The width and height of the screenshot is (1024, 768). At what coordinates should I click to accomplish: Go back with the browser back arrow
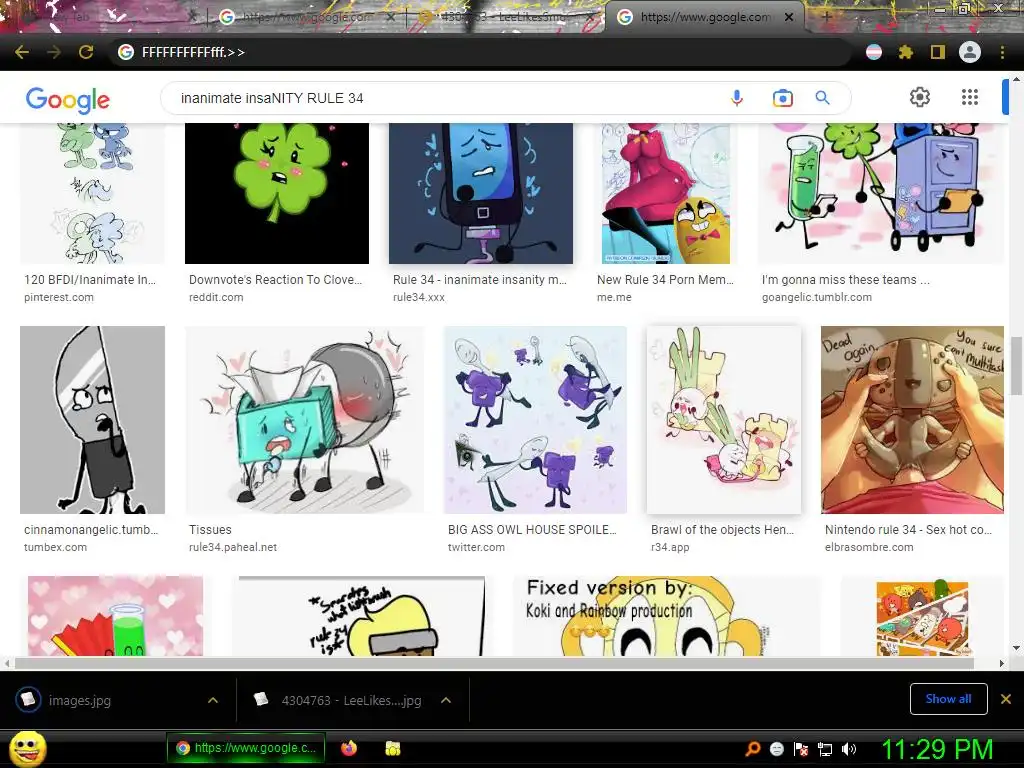click(x=22, y=52)
